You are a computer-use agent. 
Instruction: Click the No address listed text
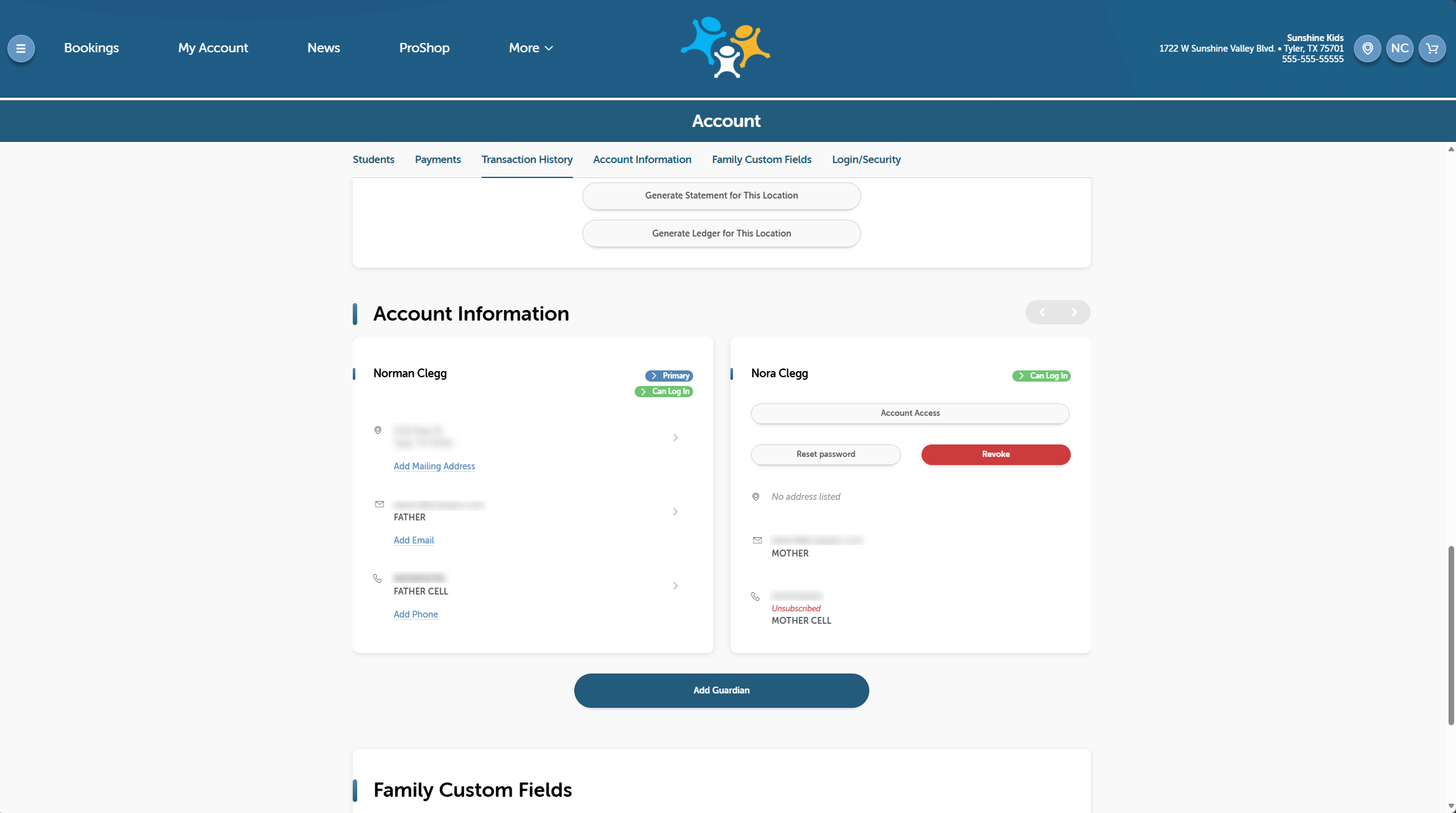[806, 497]
